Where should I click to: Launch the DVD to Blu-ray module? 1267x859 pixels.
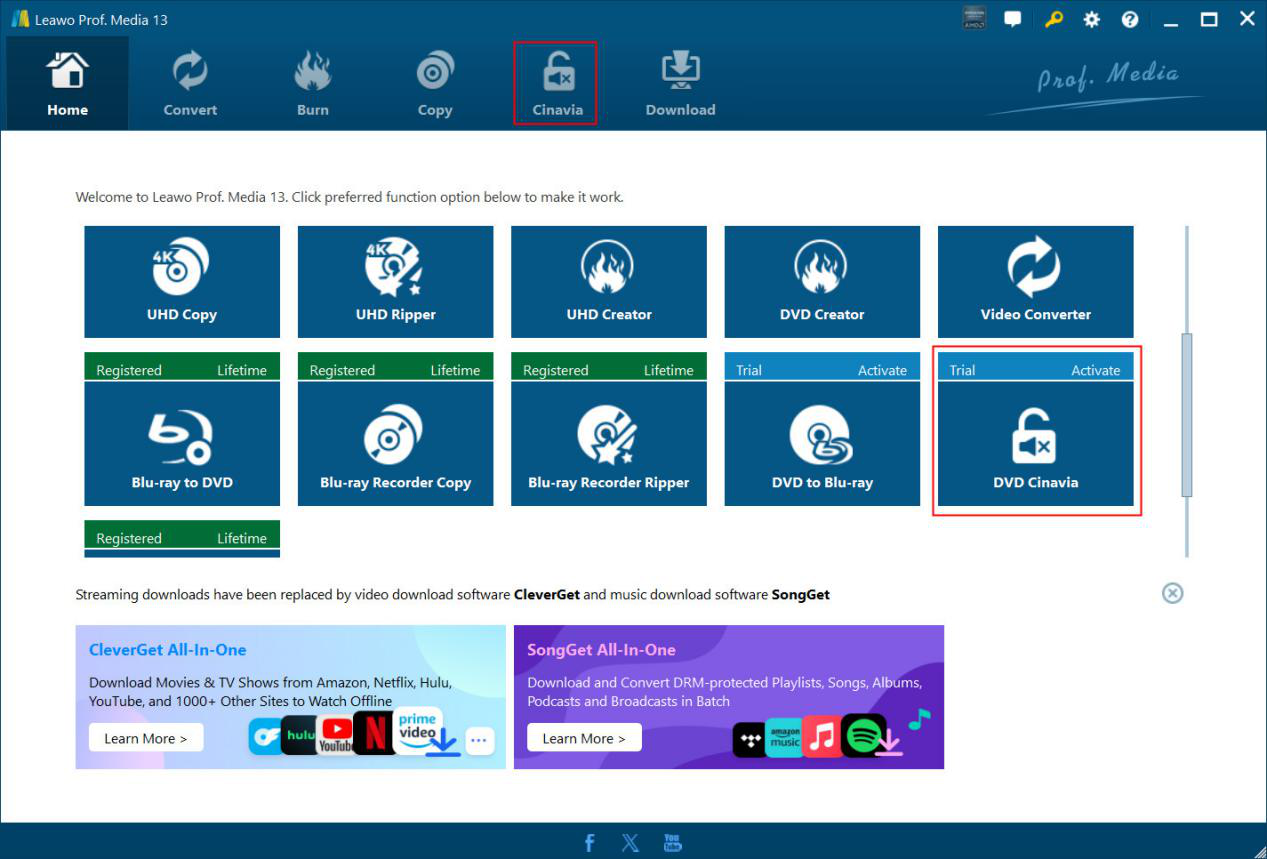click(x=822, y=444)
